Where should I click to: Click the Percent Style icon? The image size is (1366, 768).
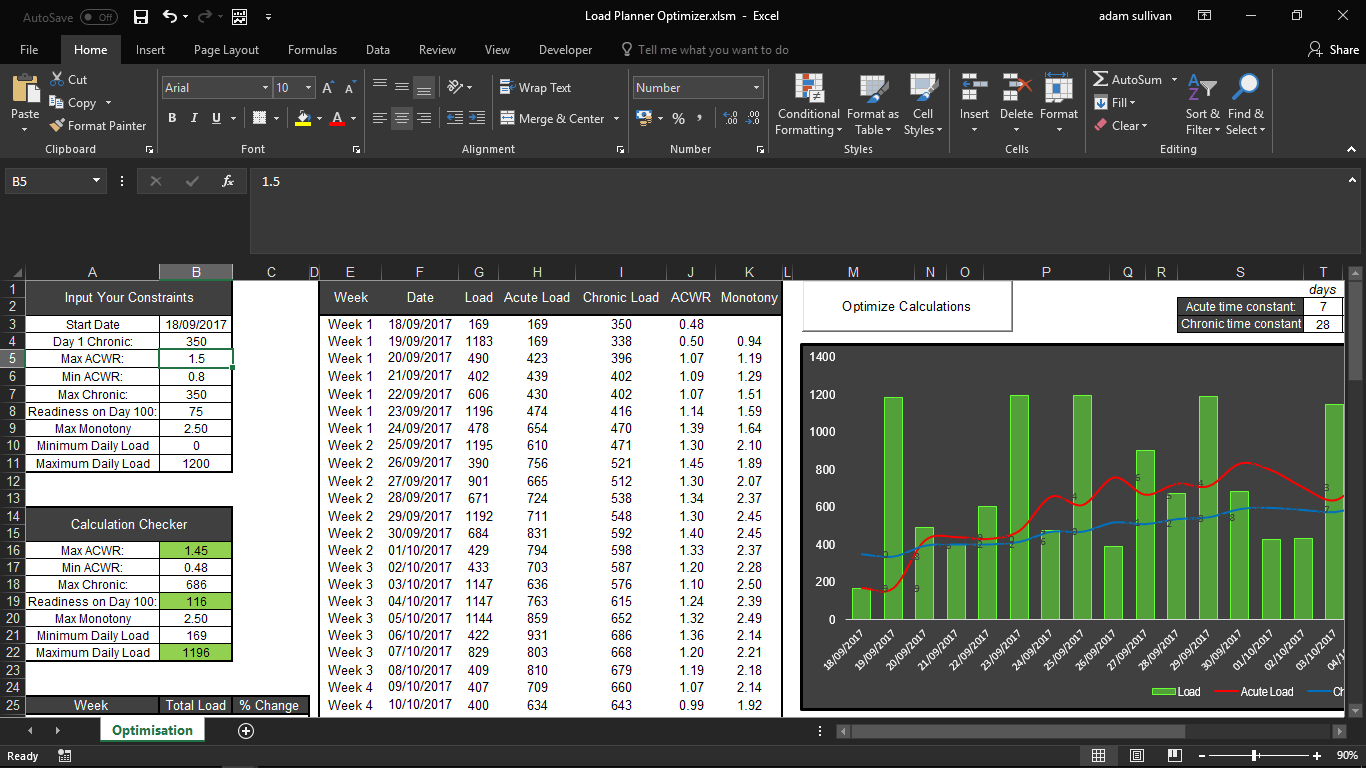point(678,118)
